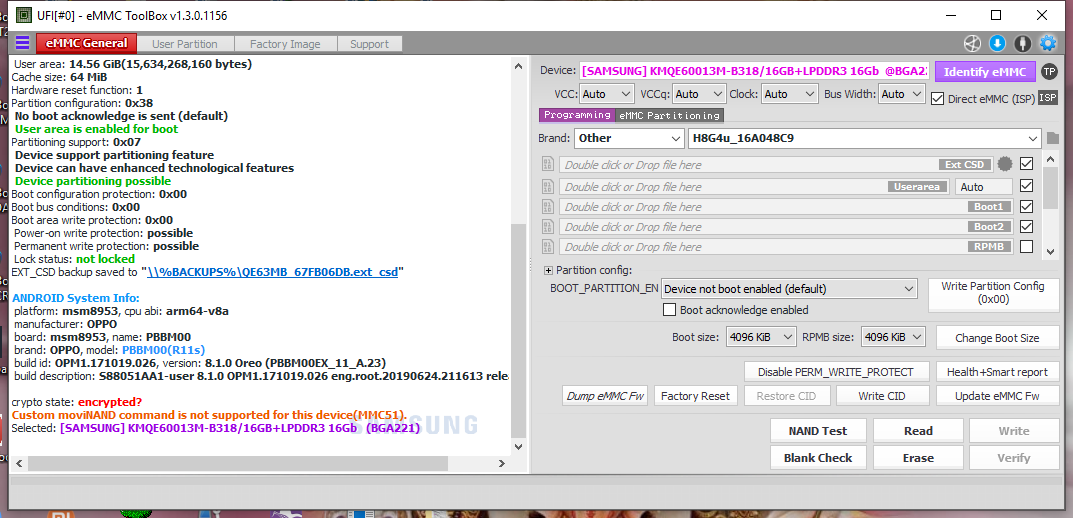Switch to the User Partition tab
This screenshot has height=518, width=1073.
click(185, 44)
